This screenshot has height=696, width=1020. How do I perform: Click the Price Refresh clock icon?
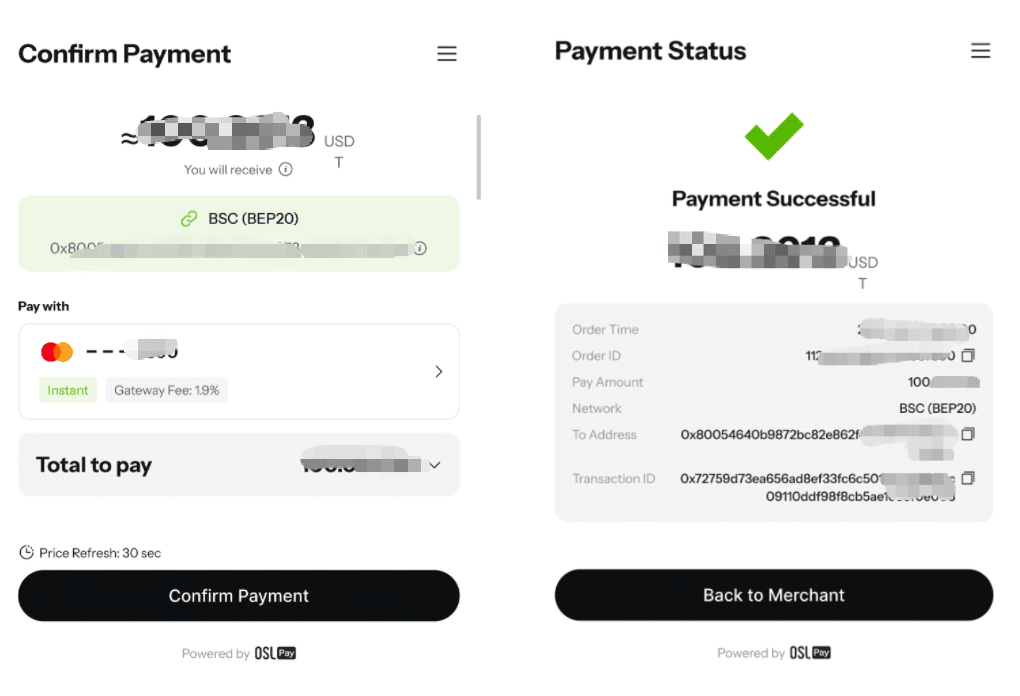(27, 553)
